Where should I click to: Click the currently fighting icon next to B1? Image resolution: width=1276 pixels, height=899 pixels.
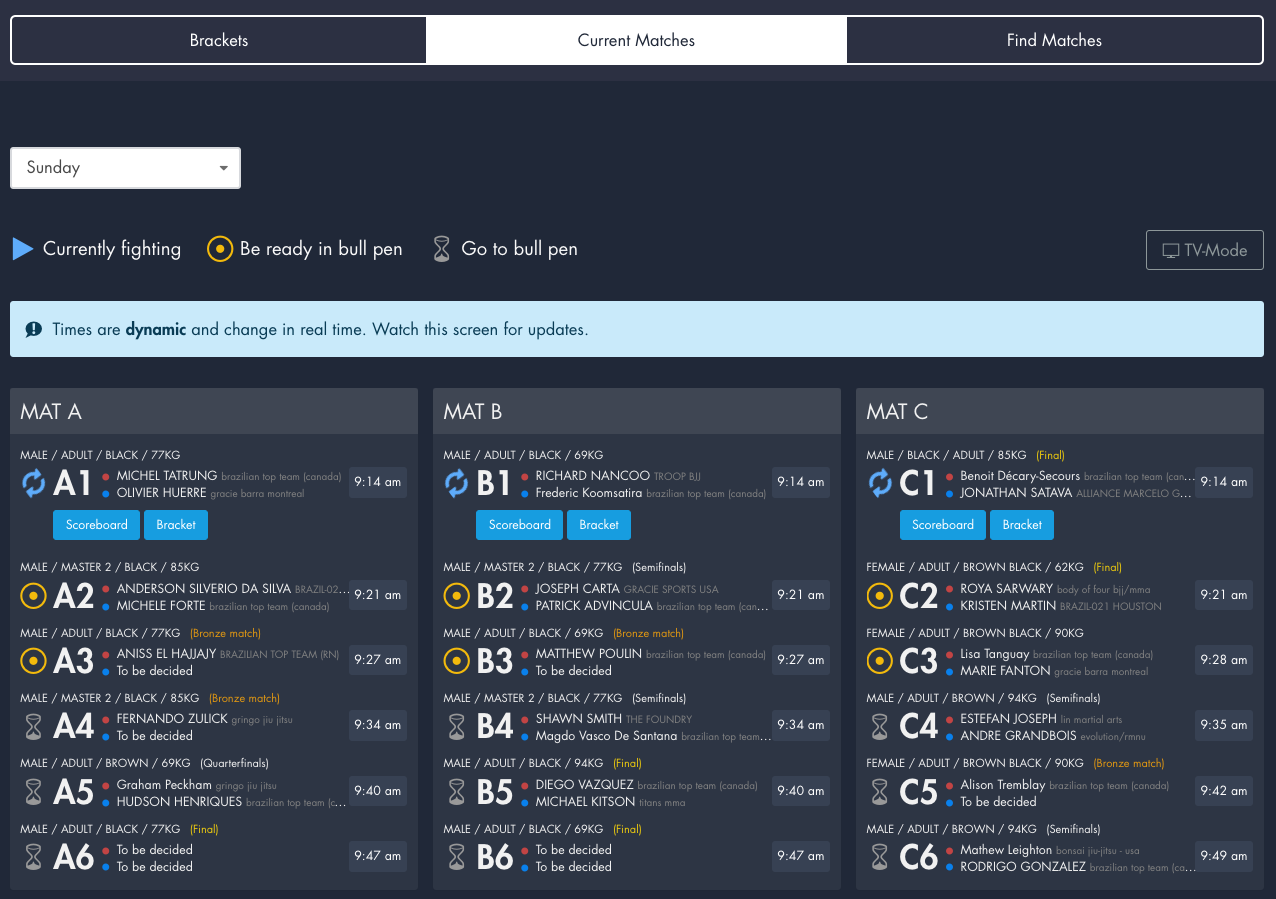tap(456, 482)
